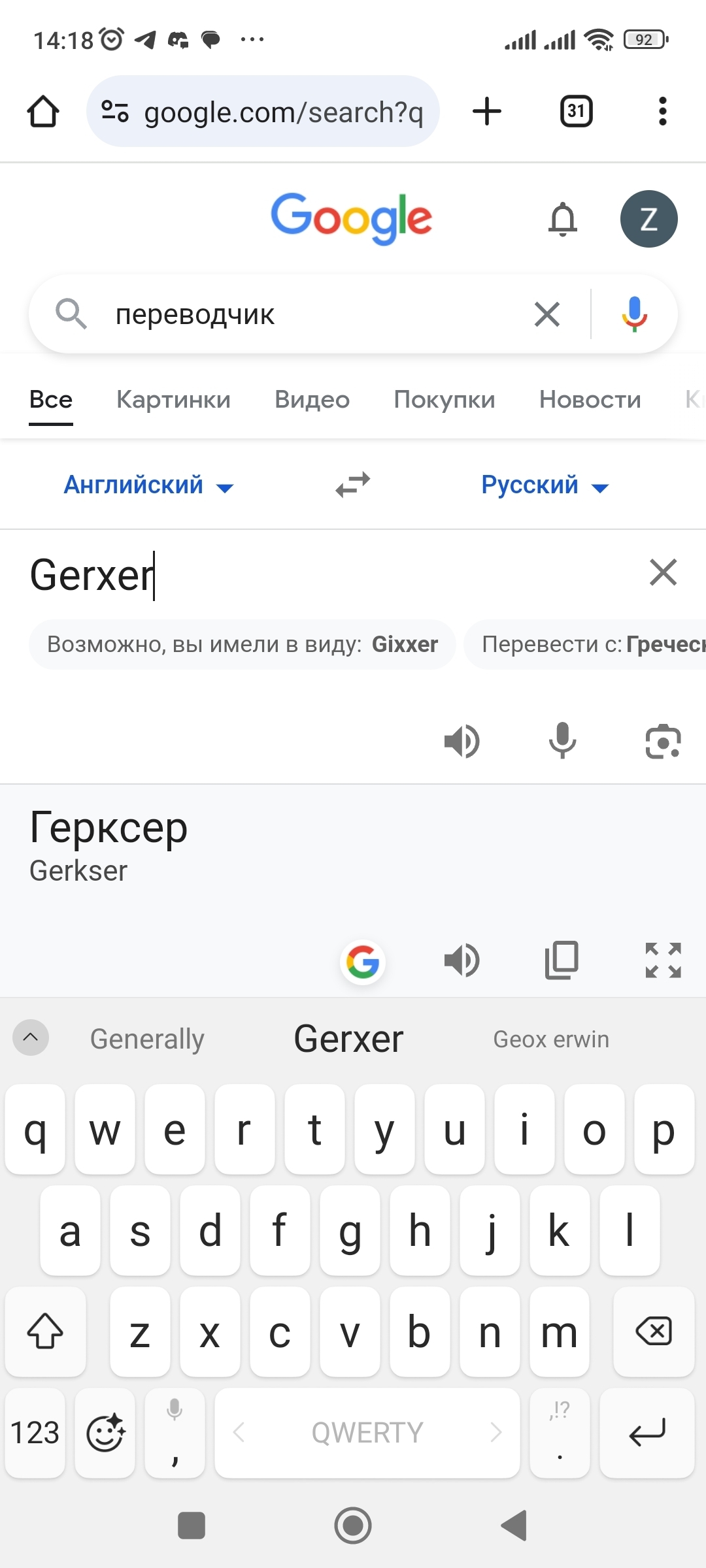Switch to the Картинки tab
Screen dimensions: 706x1568
pyautogui.click(x=173, y=399)
